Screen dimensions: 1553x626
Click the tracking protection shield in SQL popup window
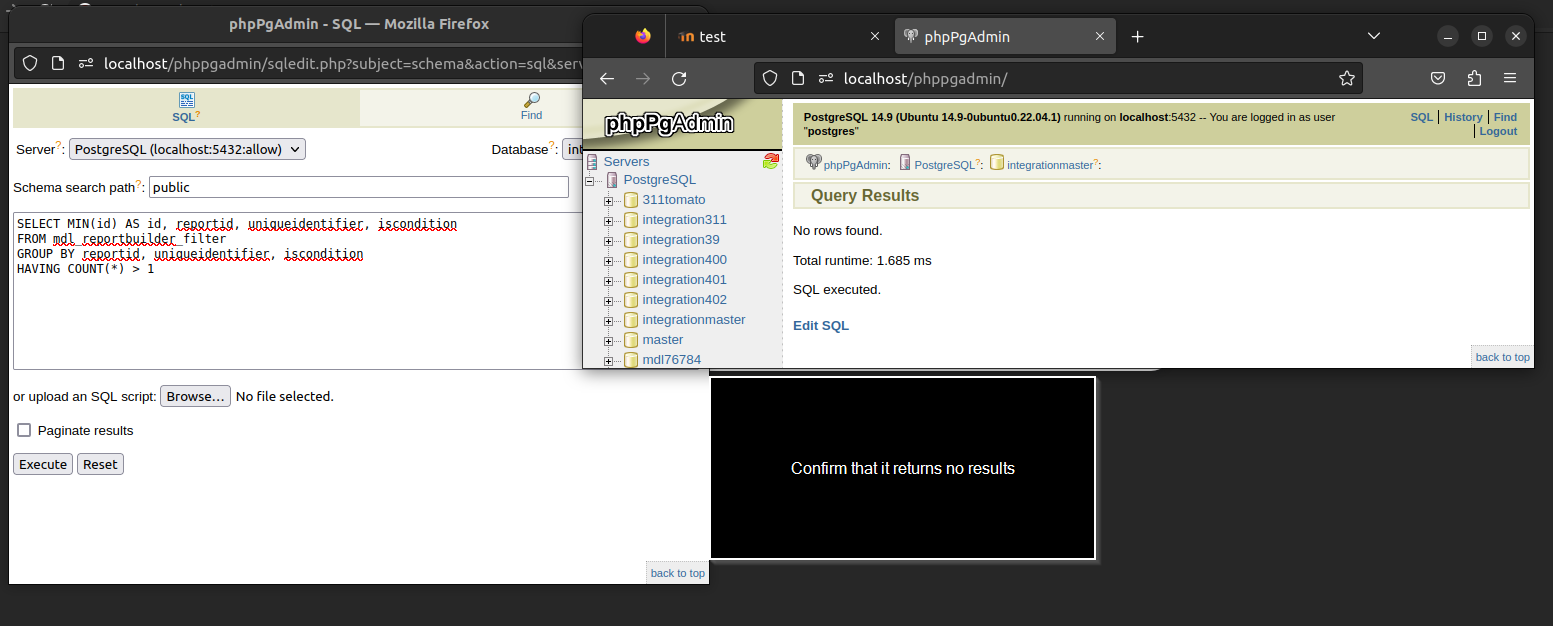point(30,63)
